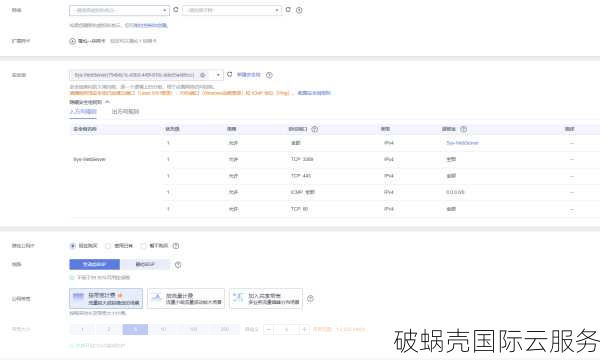This screenshot has width=600, height=360.
Task: Select the billed-by-bandwidth card
Action: (106, 298)
